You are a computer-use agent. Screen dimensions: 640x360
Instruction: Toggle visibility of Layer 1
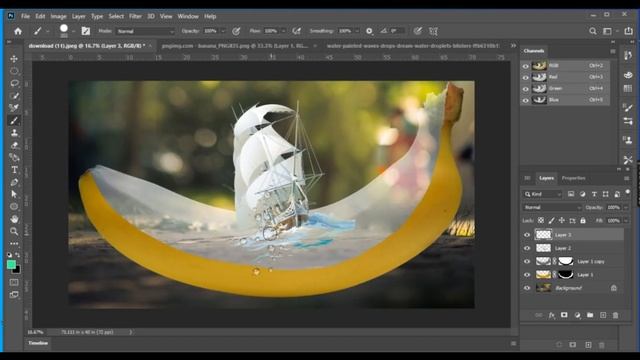click(x=527, y=275)
